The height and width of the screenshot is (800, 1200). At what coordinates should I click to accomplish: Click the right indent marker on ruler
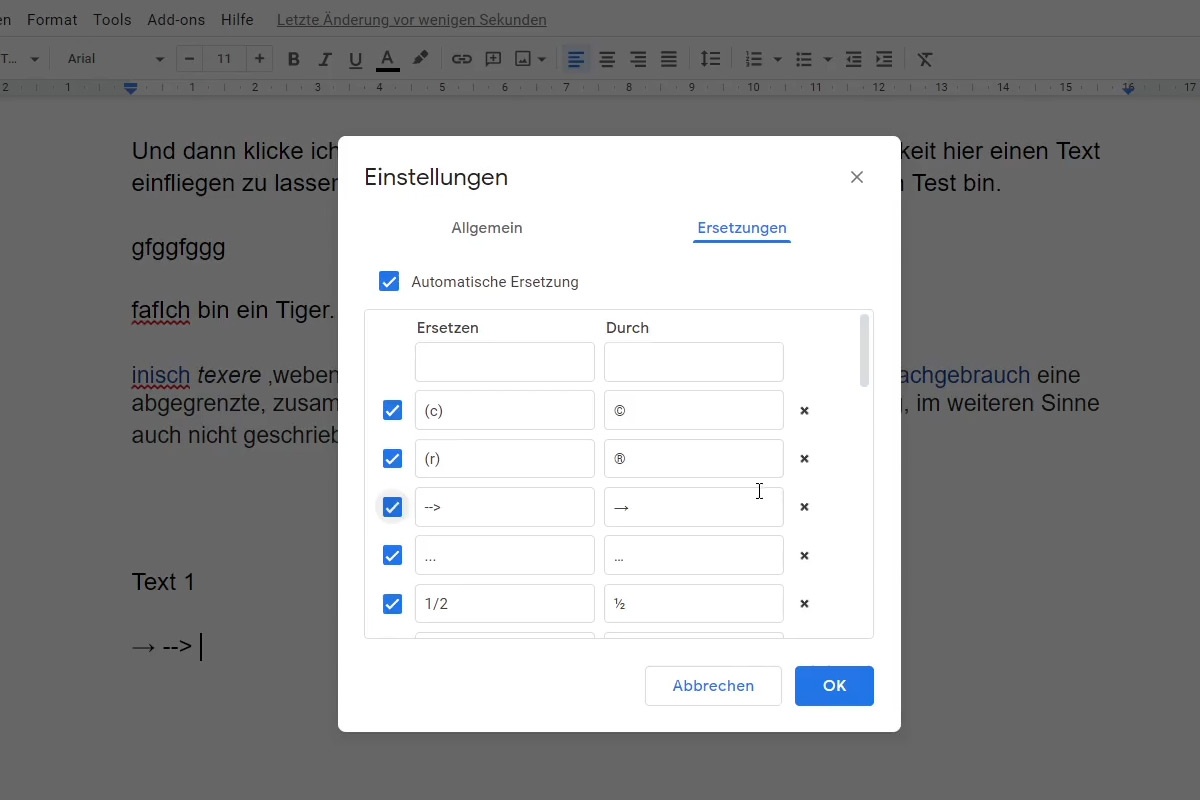1128,89
